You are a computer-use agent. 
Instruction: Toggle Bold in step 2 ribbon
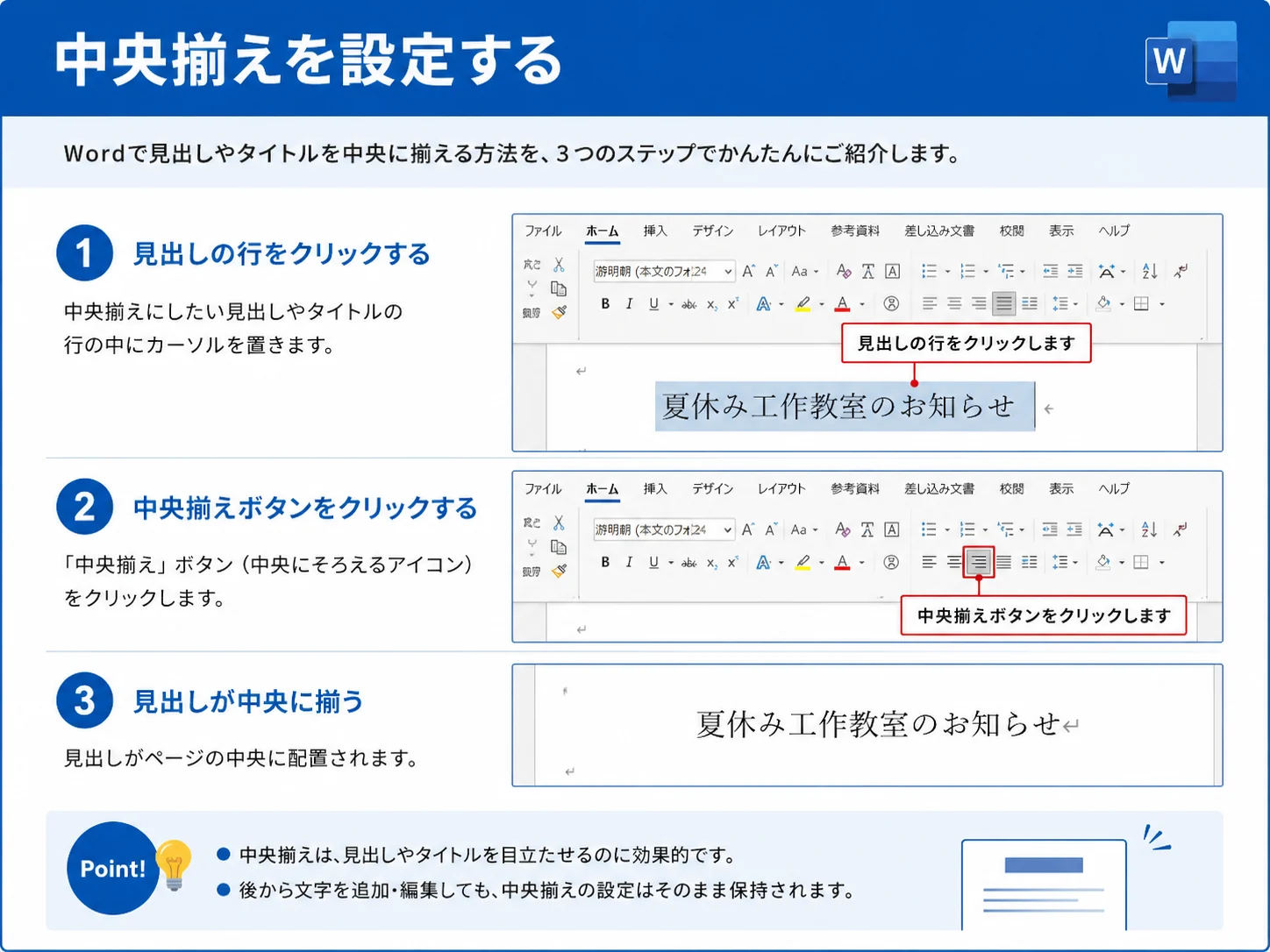(x=605, y=562)
